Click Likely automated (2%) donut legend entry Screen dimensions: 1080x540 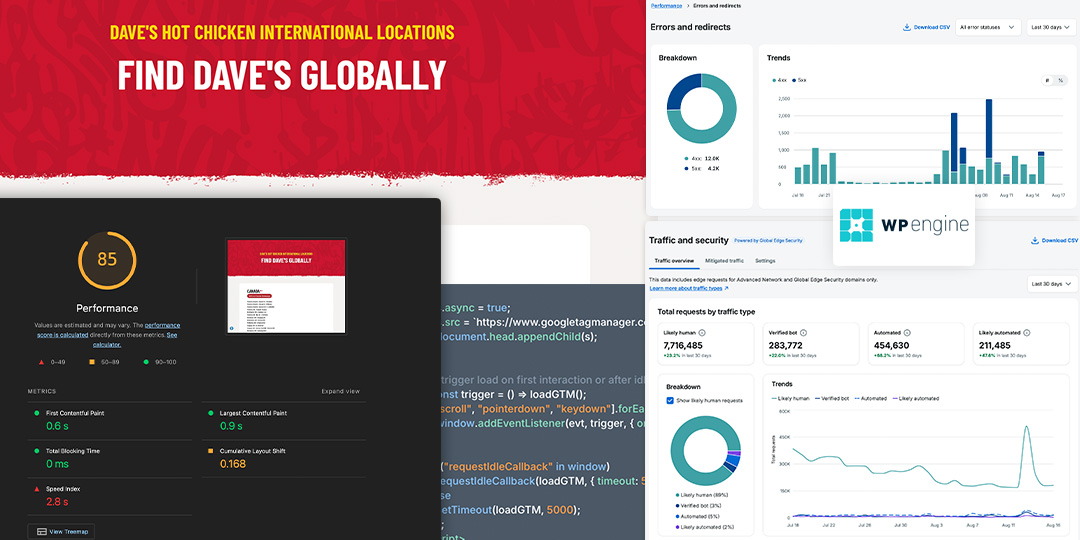(705, 526)
